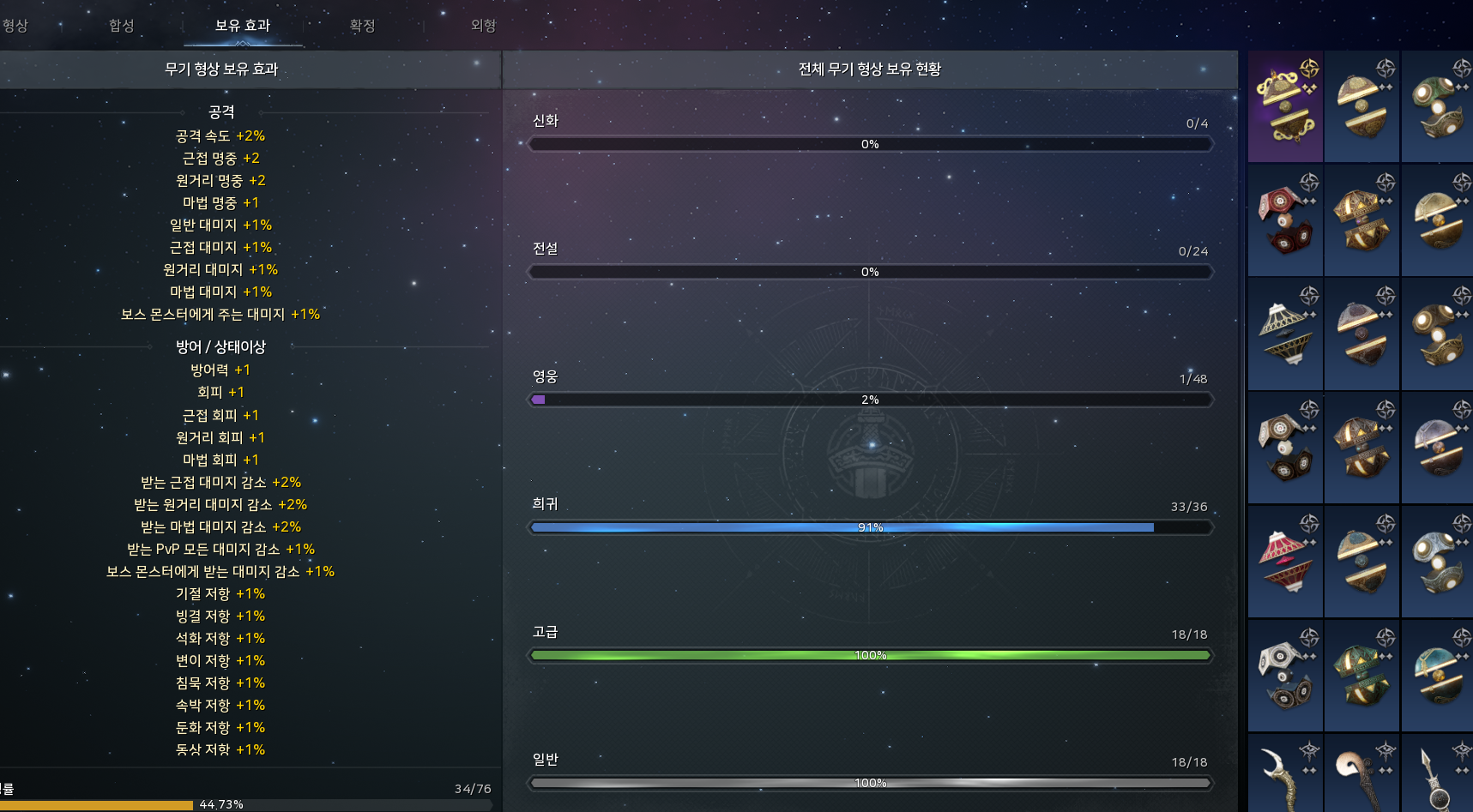Click the 일반 100% silver progress bar
1473x812 pixels.
(x=870, y=783)
